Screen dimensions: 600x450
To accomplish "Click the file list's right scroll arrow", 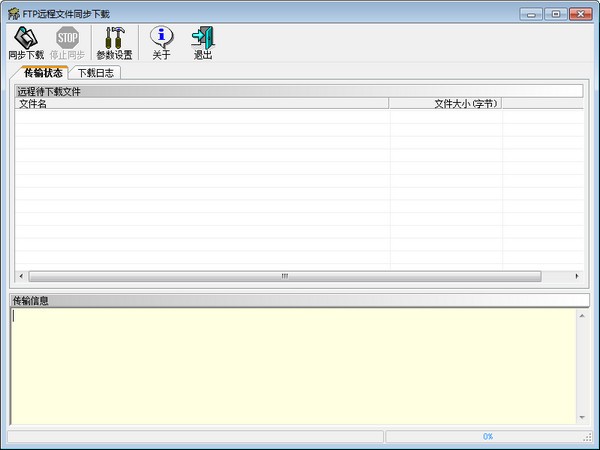I will [576, 276].
